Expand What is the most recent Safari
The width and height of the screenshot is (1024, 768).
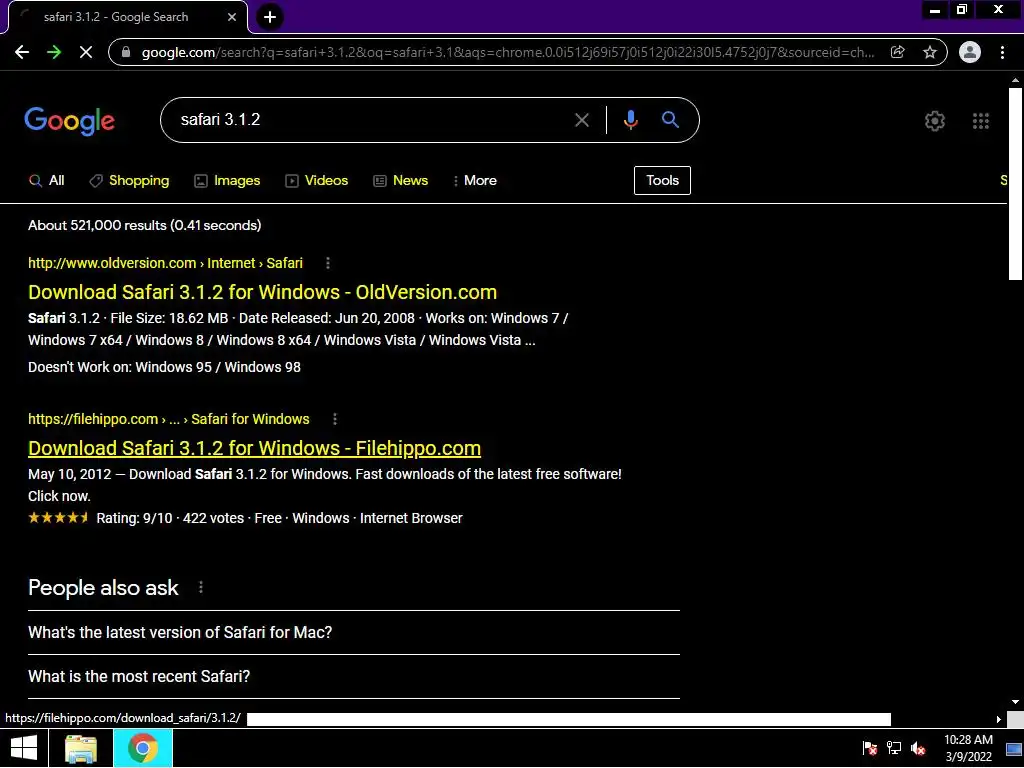[x=354, y=677]
